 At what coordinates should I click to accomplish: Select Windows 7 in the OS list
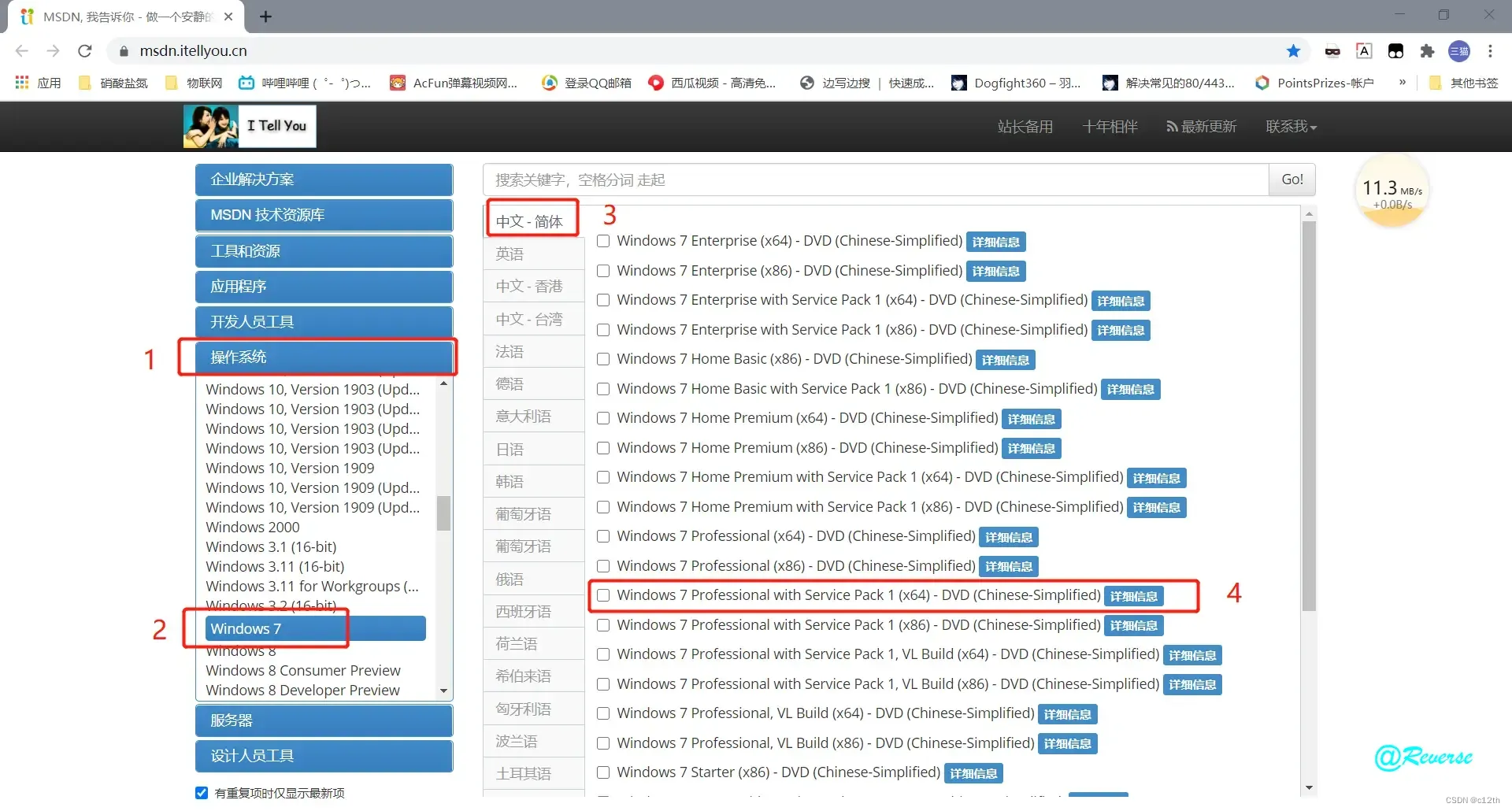[x=315, y=628]
